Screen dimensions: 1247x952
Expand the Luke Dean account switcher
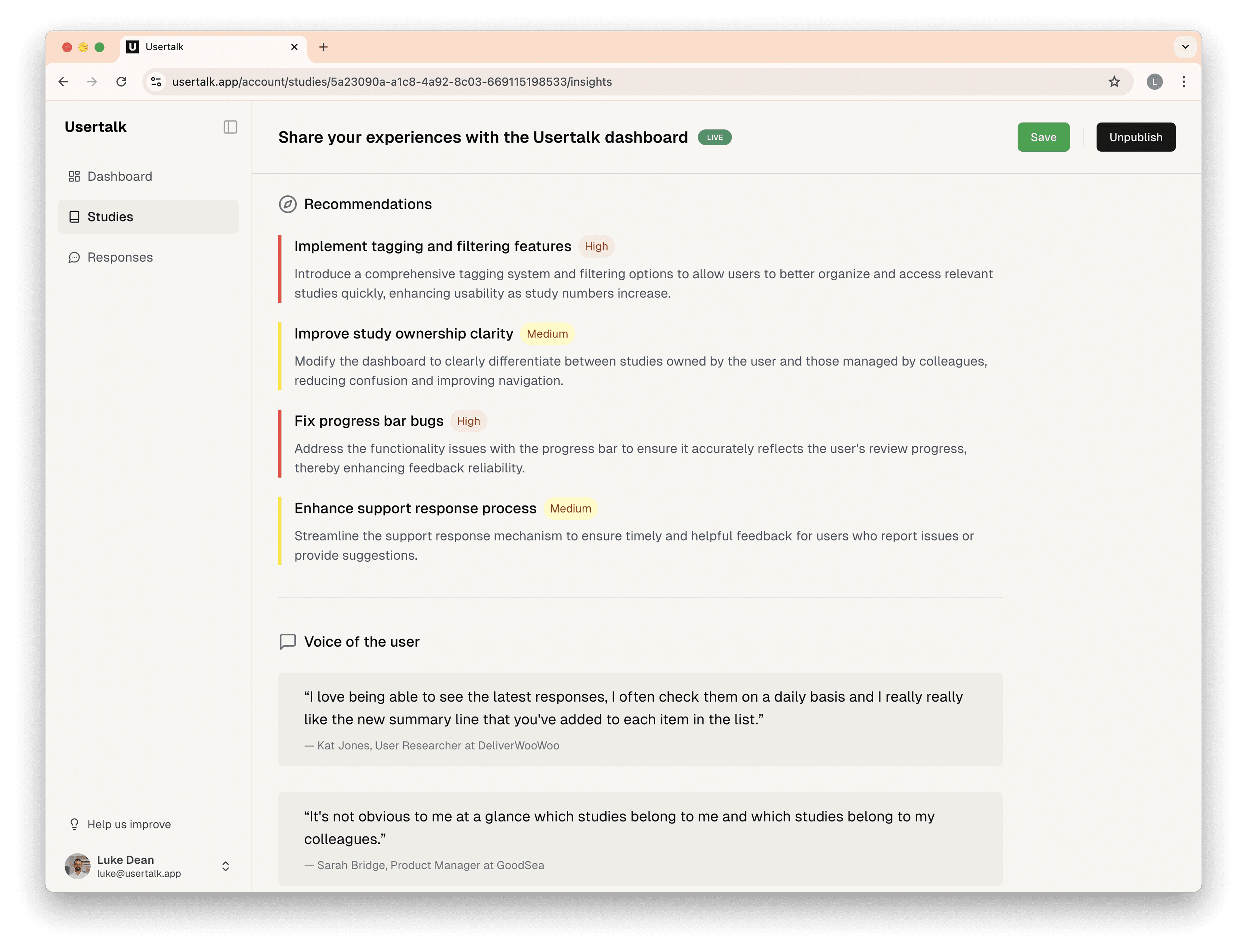[225, 867]
